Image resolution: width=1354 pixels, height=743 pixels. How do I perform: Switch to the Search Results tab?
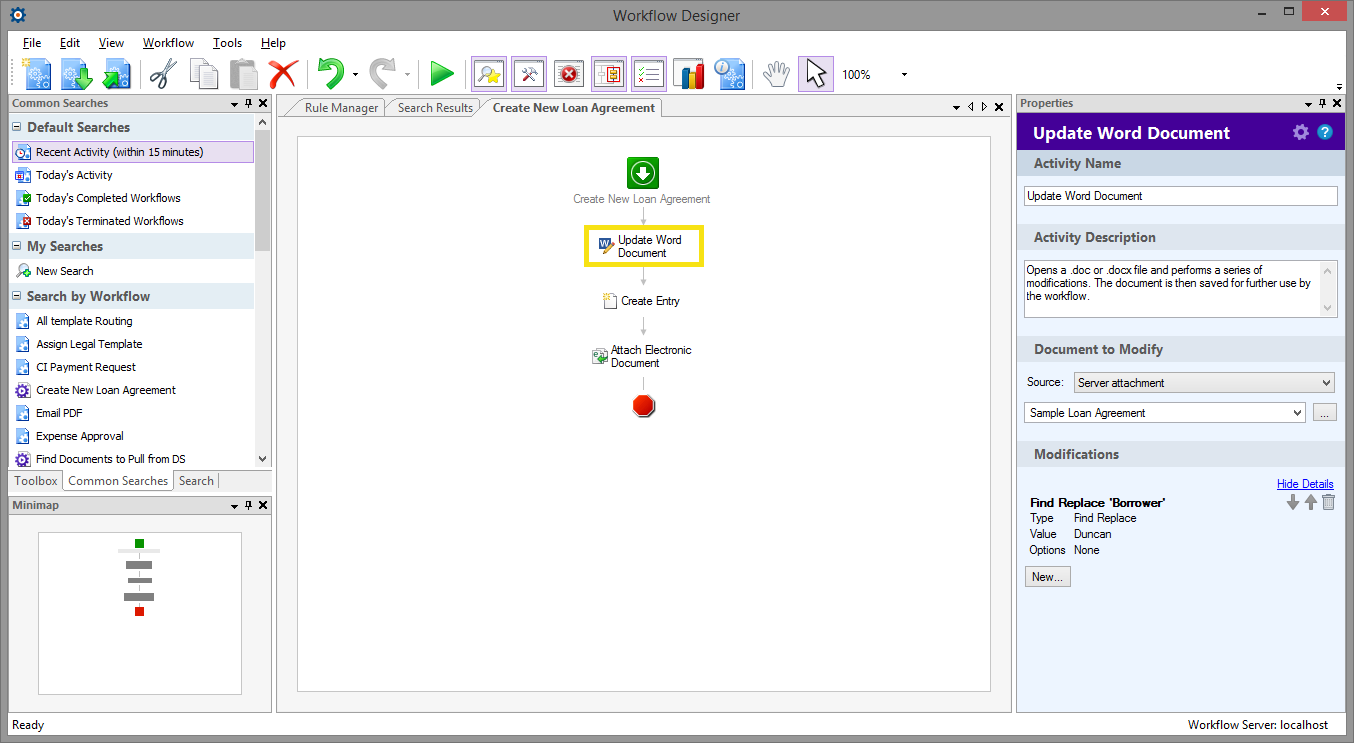[435, 108]
